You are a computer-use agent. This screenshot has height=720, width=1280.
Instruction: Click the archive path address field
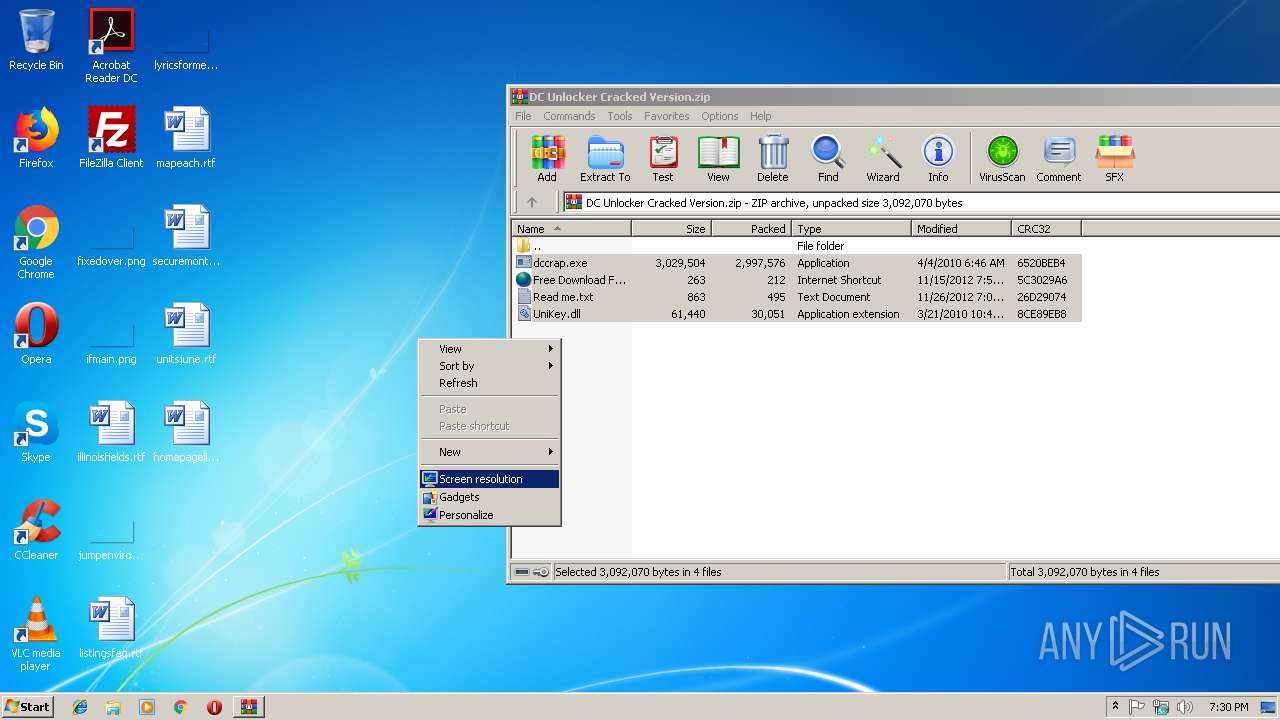tap(920, 202)
